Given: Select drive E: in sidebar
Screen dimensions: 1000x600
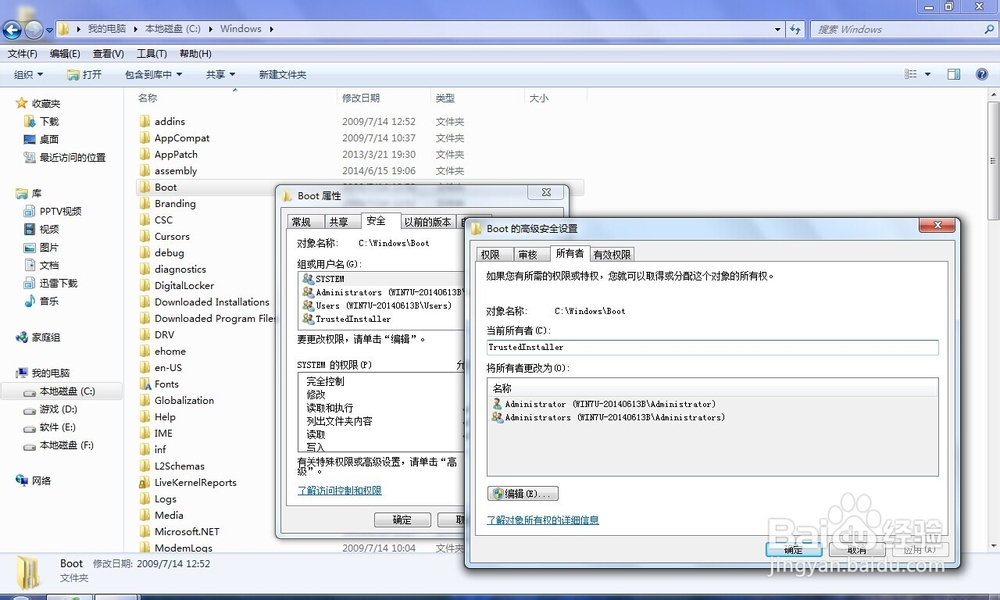Looking at the screenshot, I should click(x=50, y=427).
